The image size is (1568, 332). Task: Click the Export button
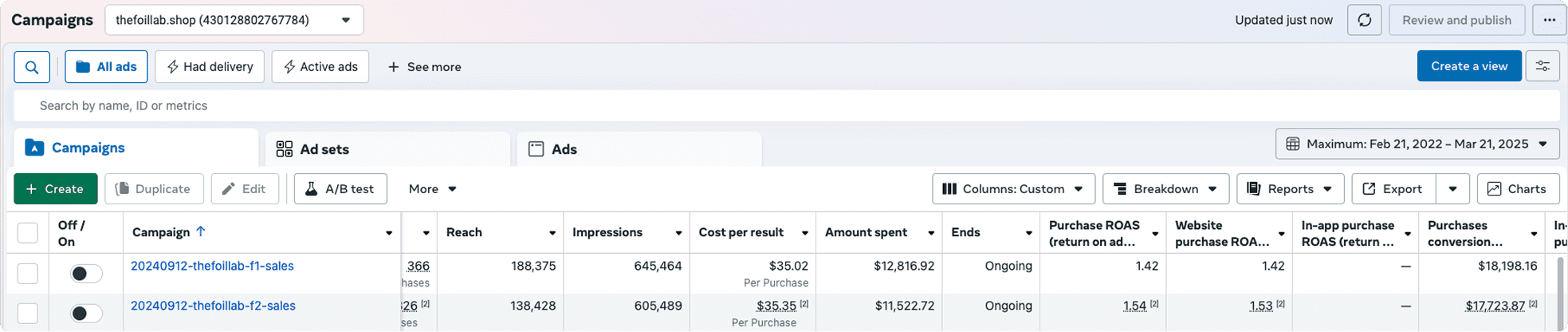[x=1393, y=189]
